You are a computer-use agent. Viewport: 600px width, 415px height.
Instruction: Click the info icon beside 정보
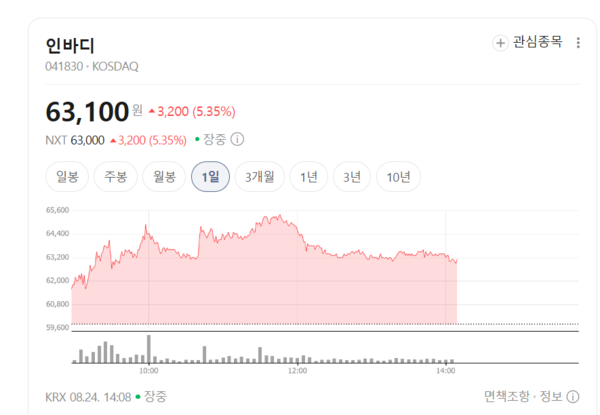pos(572,397)
